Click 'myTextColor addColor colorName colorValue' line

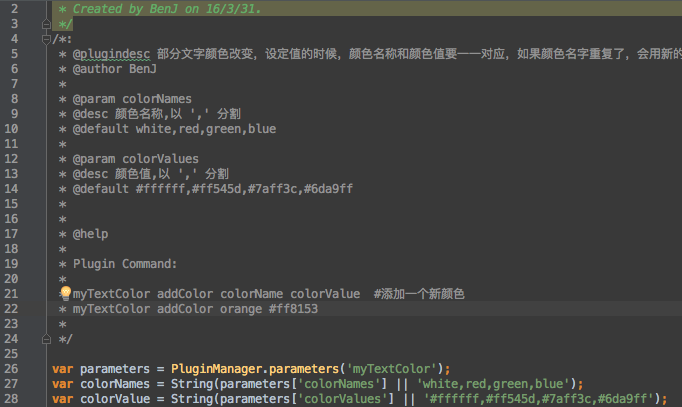216,294
